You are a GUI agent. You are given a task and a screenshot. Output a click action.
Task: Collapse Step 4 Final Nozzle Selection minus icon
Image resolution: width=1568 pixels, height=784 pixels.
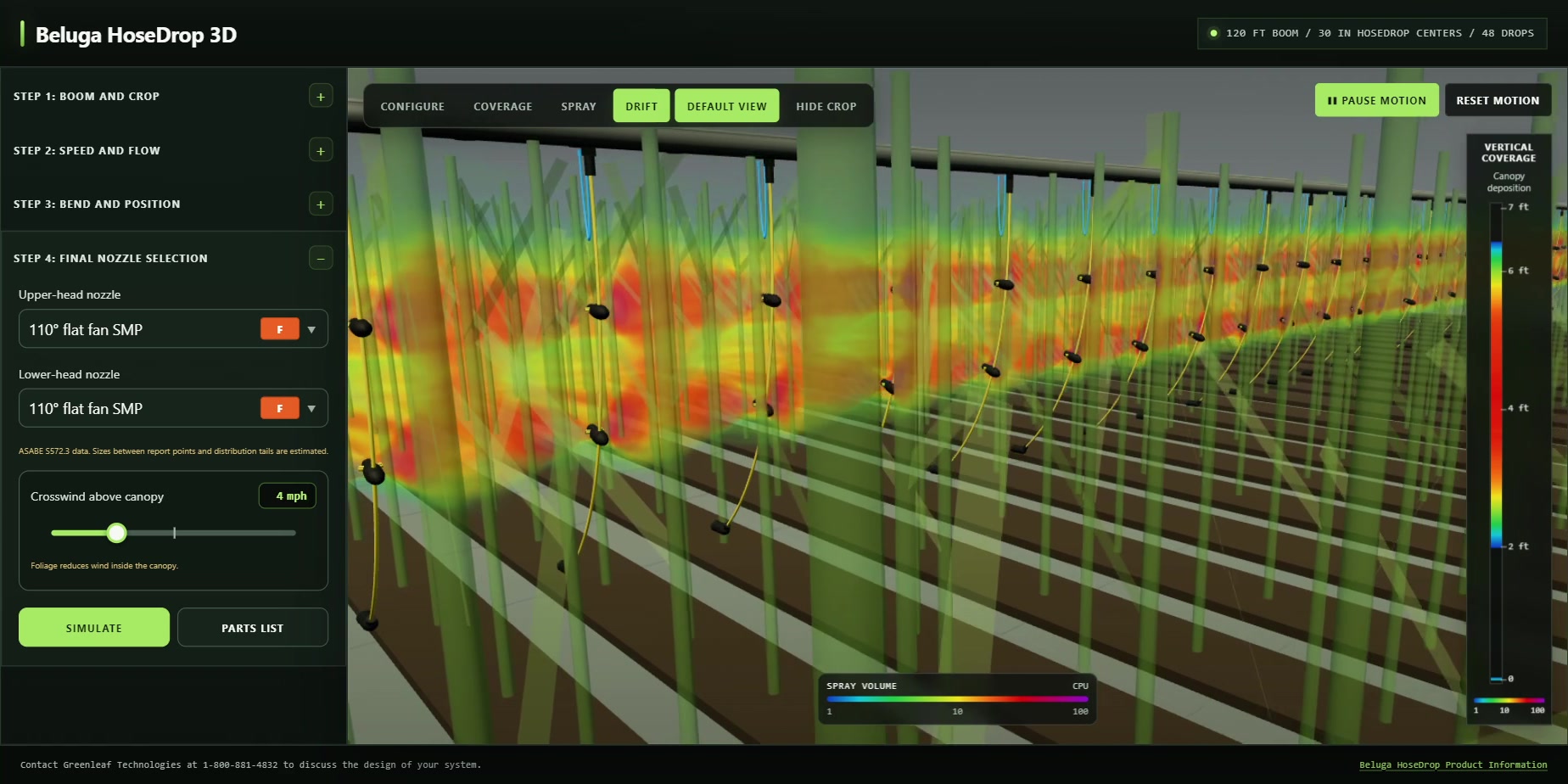321,258
